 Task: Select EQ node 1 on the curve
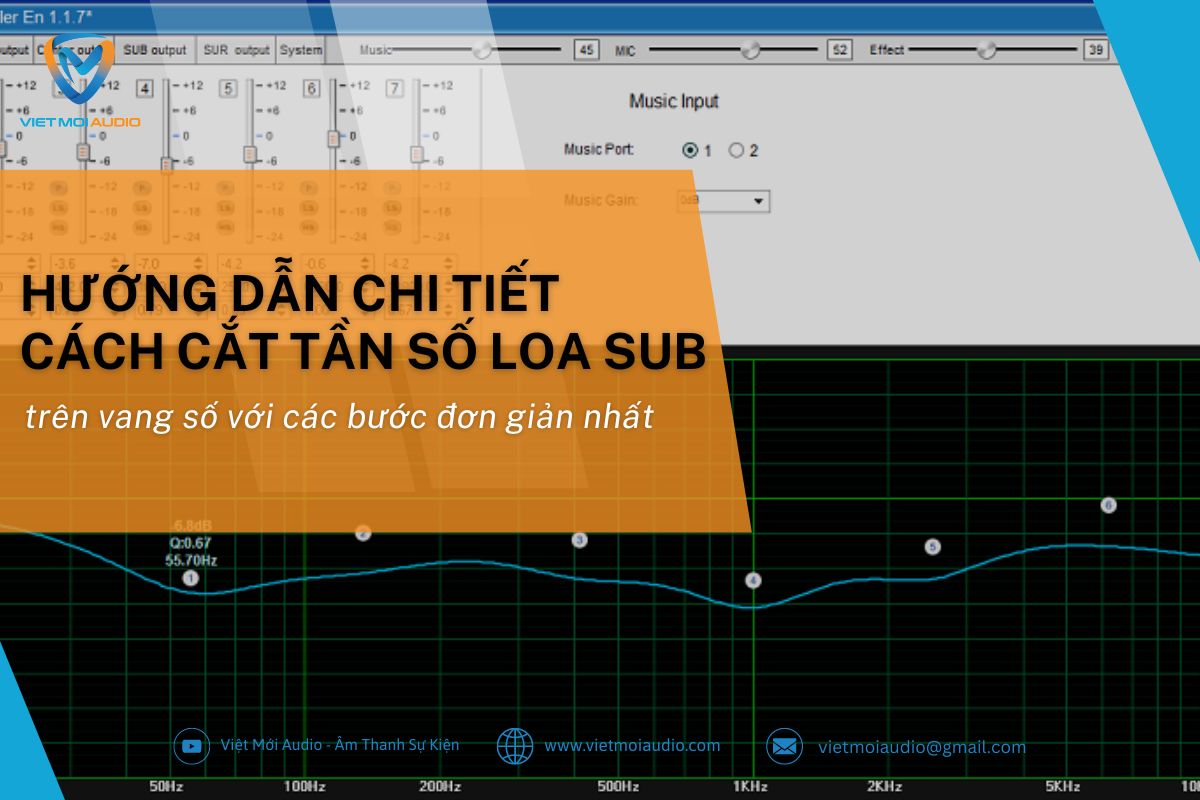pyautogui.click(x=191, y=577)
